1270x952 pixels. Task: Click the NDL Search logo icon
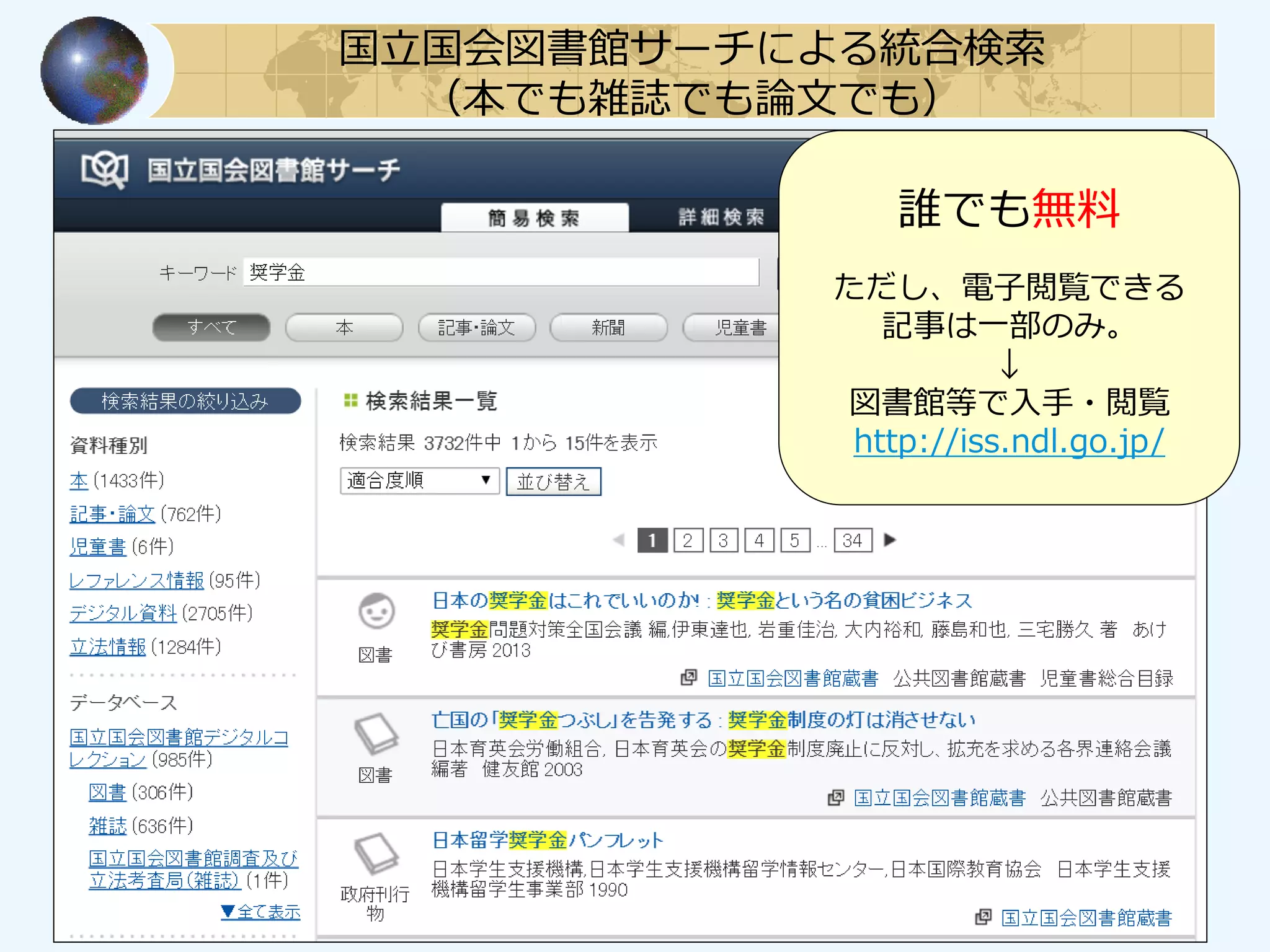pos(104,170)
